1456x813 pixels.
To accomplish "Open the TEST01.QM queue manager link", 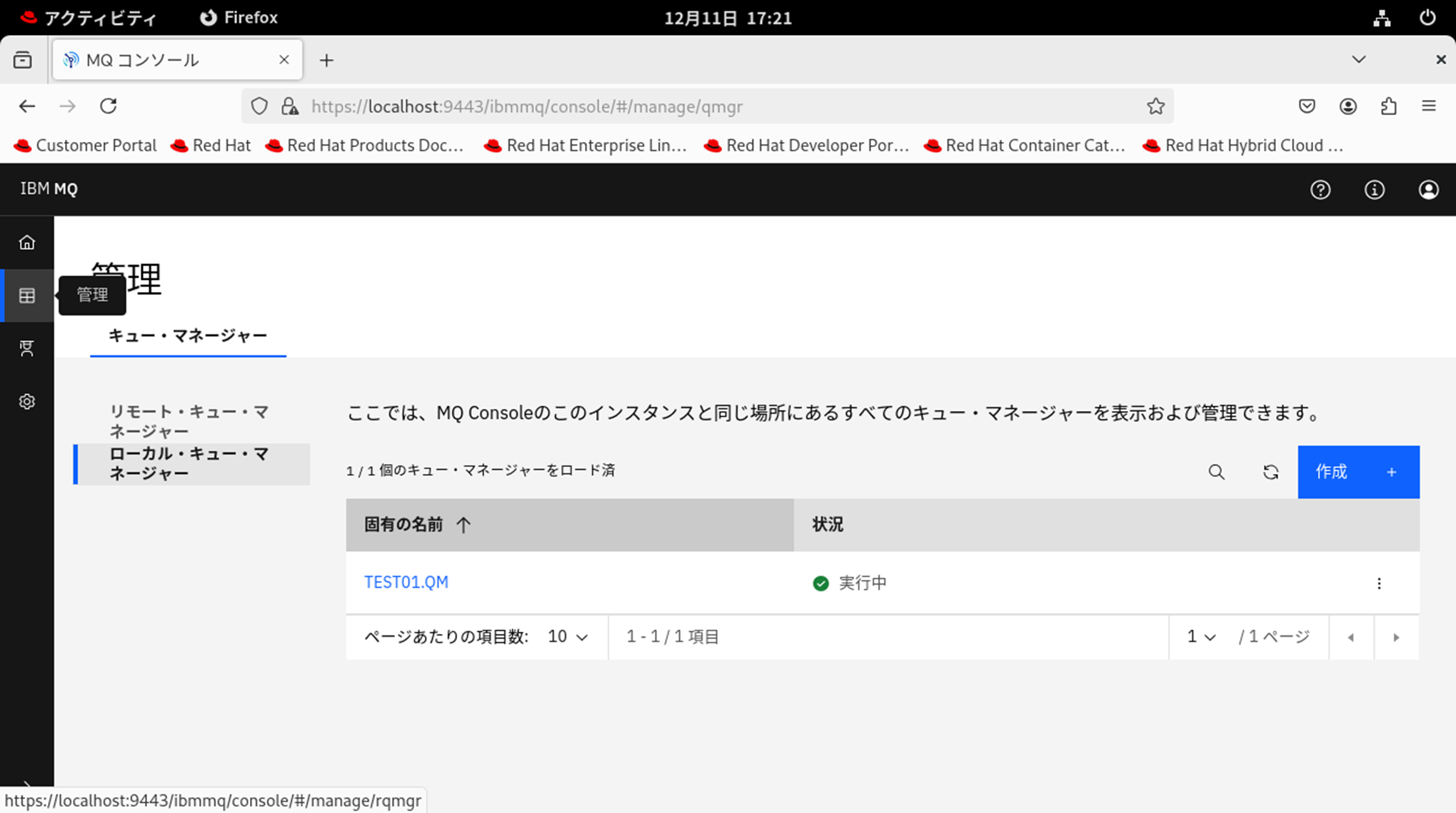I will (406, 582).
